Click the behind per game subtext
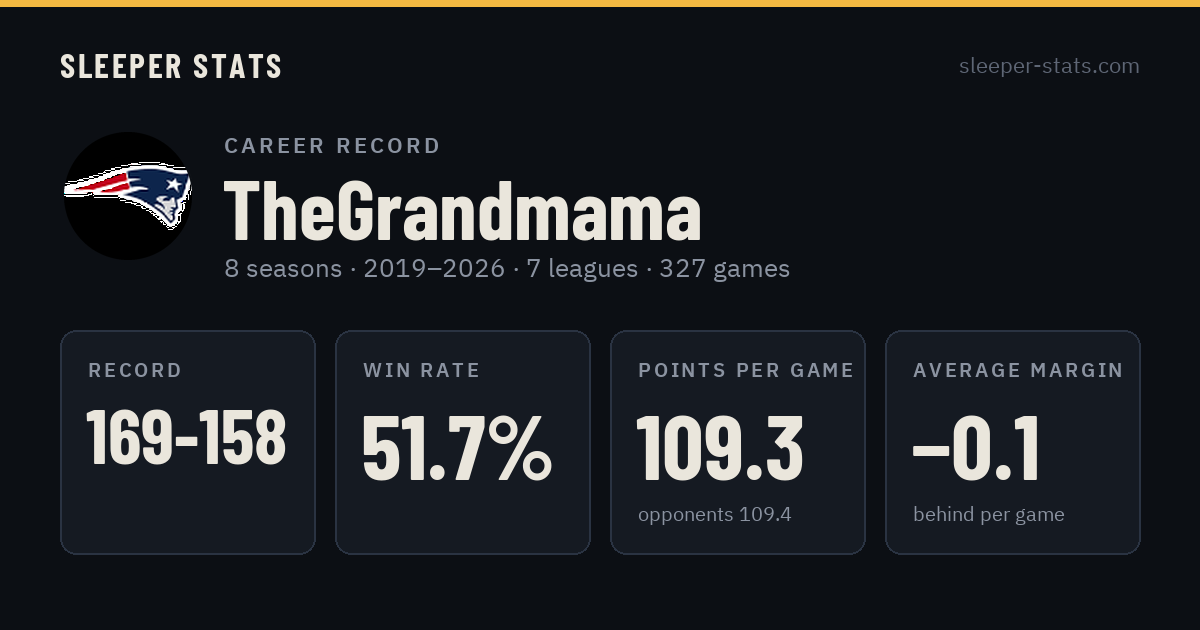The width and height of the screenshot is (1200, 630). click(x=989, y=515)
